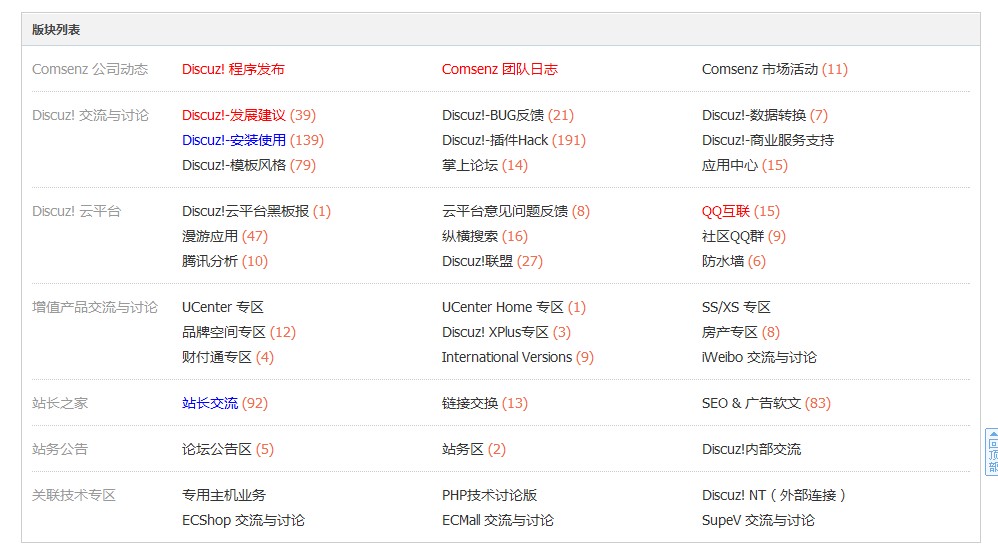Select 增值产品交流与讨论 category label
Screen dimensions: 998x550
(x=95, y=307)
